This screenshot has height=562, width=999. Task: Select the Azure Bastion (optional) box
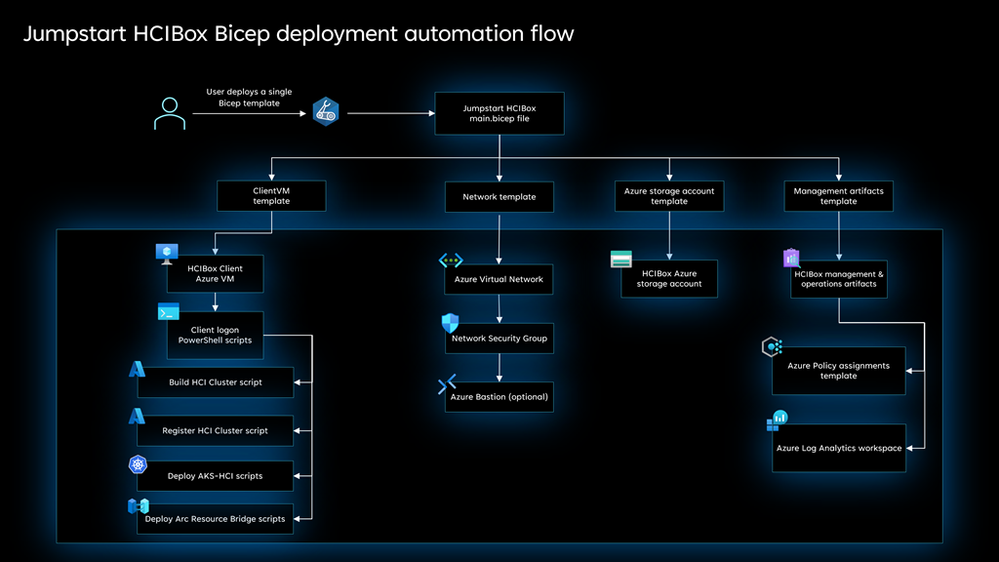click(500, 397)
